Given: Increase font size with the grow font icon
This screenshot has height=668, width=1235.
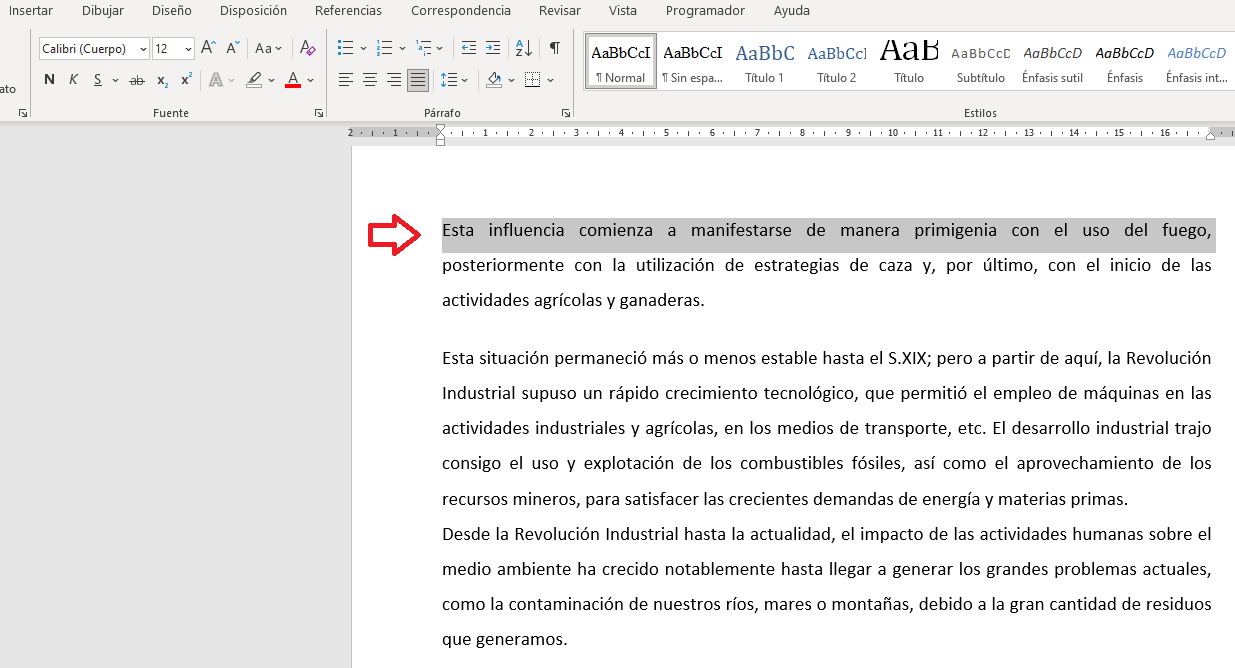Looking at the screenshot, I should click(208, 48).
